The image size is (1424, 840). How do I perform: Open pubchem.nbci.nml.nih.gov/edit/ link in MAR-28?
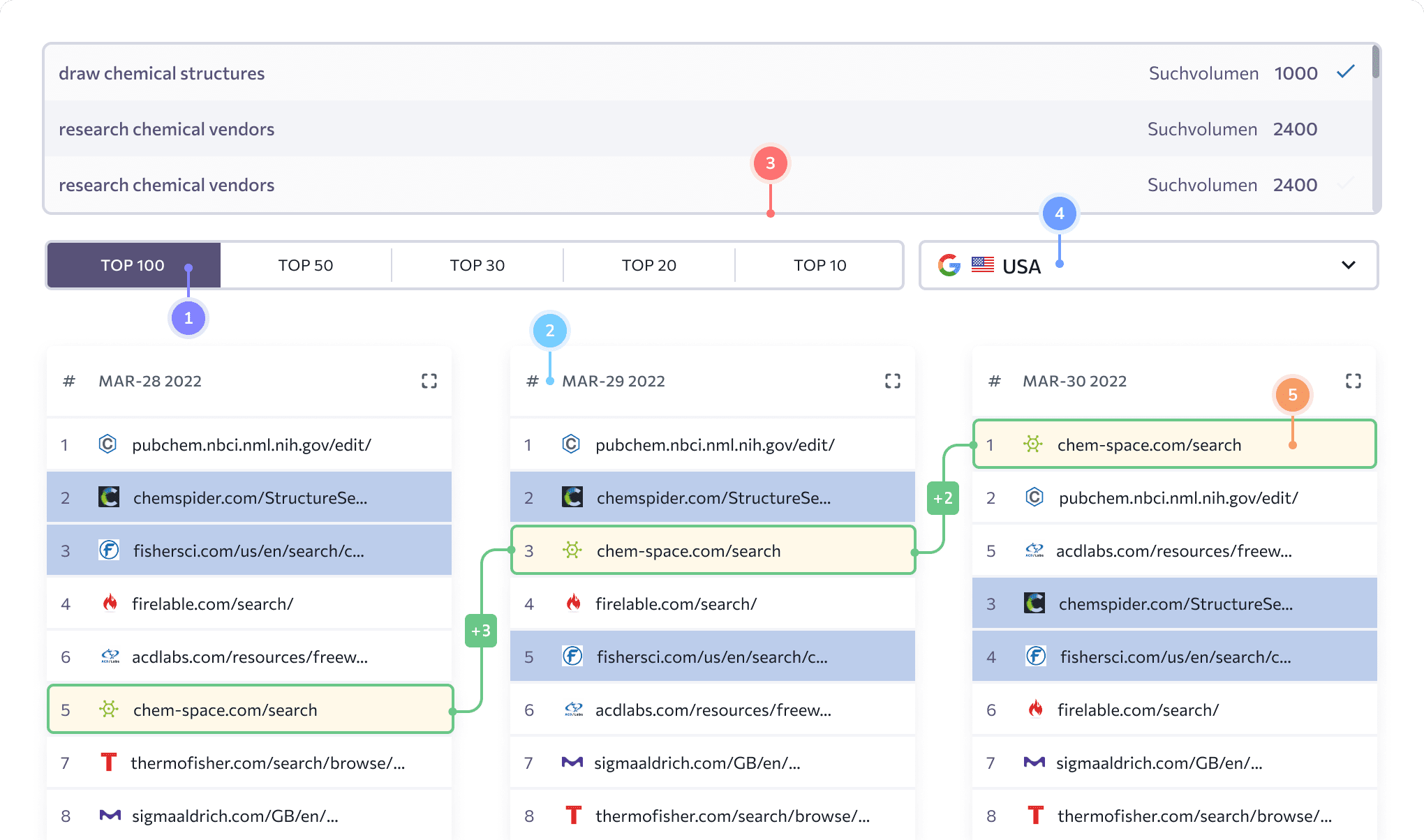pos(251,445)
